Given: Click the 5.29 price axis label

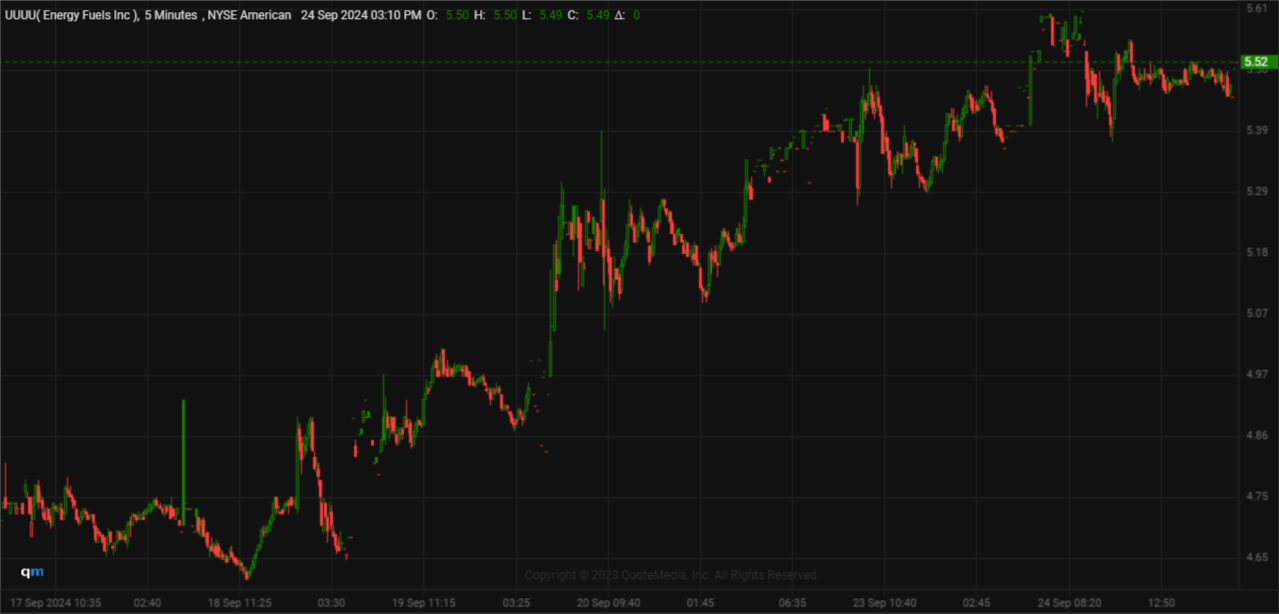Looking at the screenshot, I should click(1256, 191).
